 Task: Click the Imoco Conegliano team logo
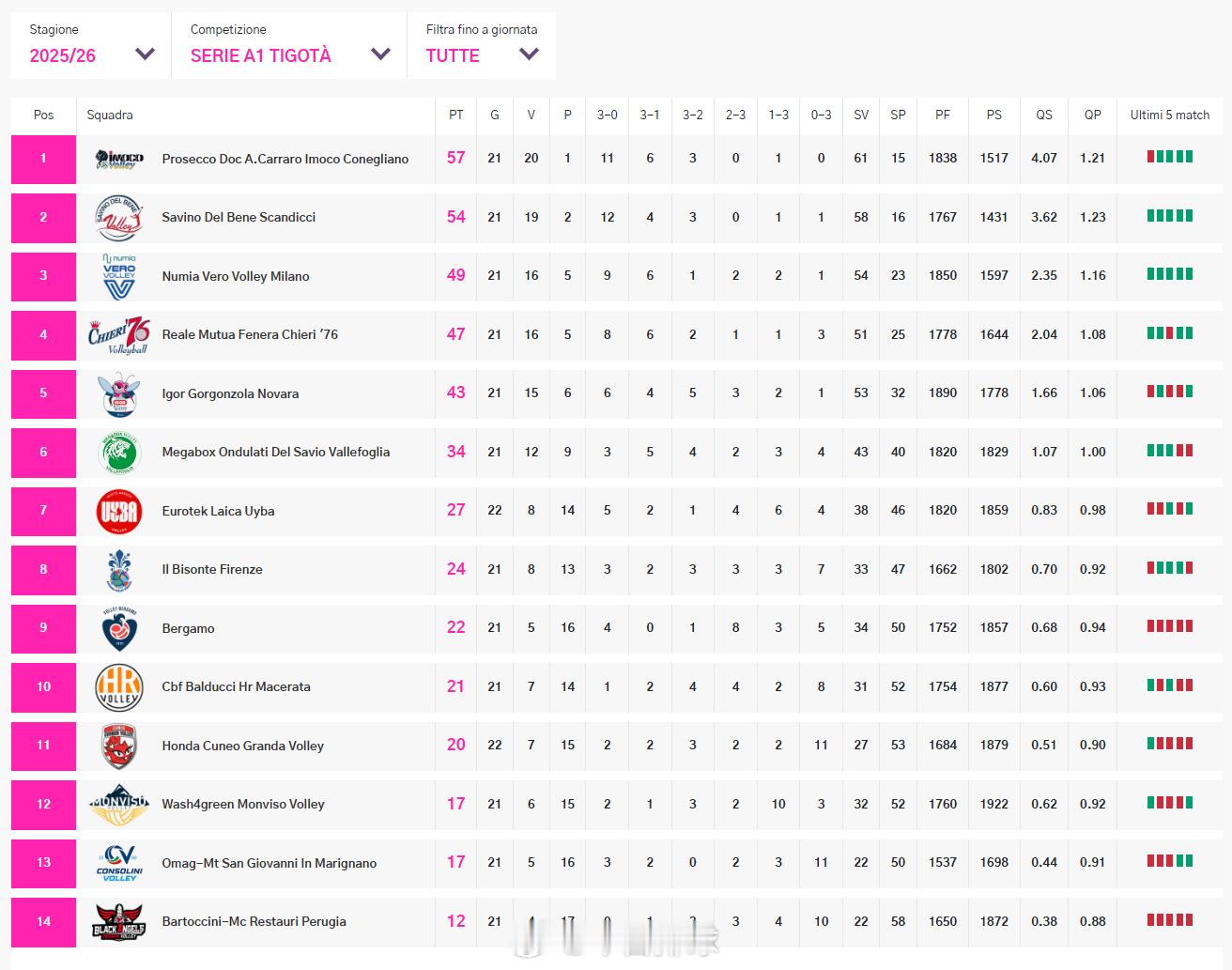click(x=119, y=159)
